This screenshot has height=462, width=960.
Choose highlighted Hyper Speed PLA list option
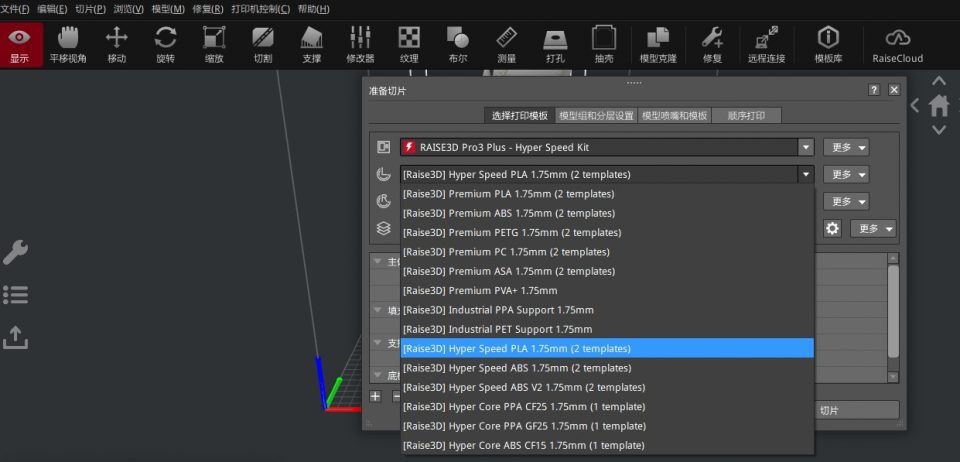click(607, 349)
